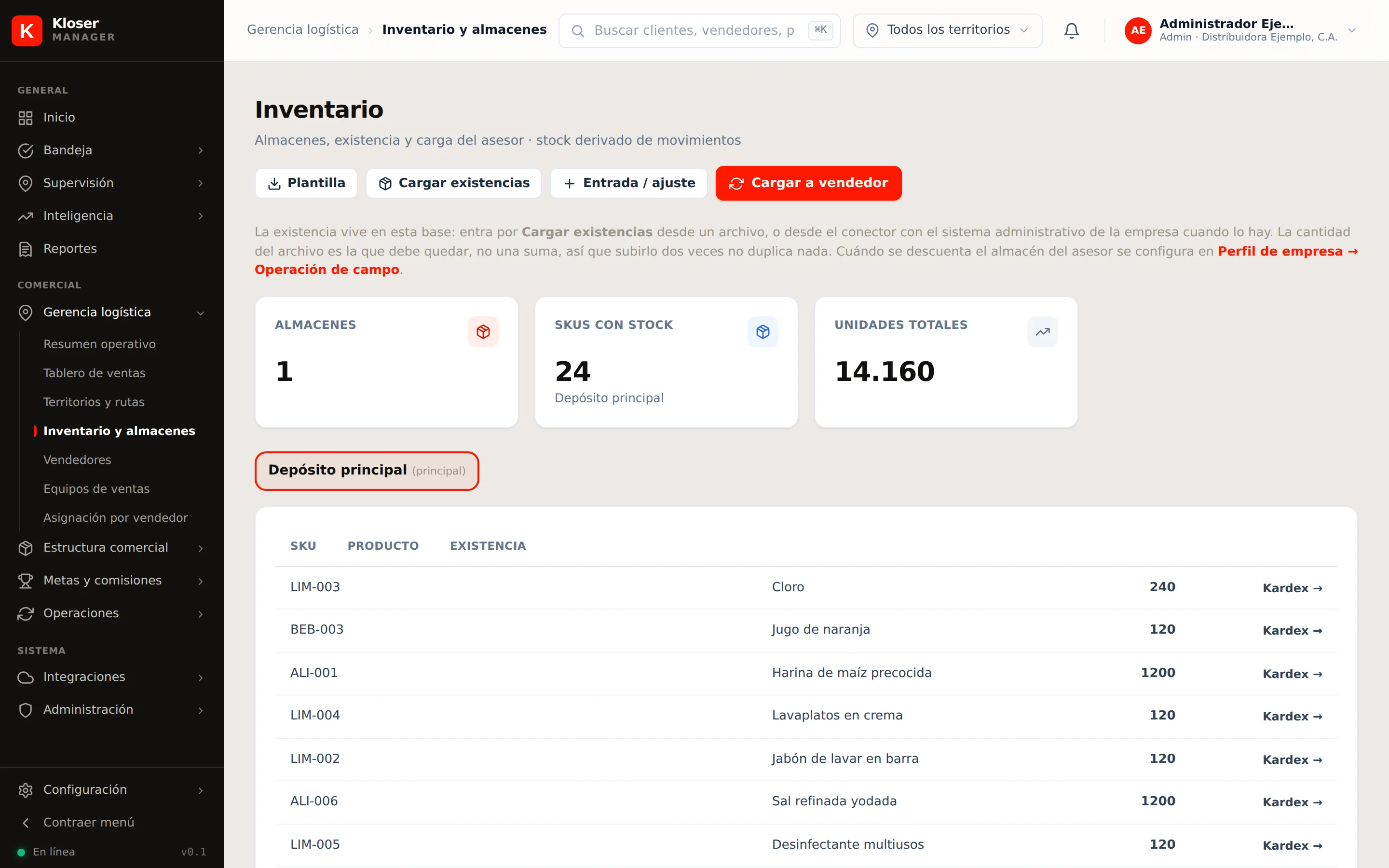
Task: Click the red box icon on Almacenes card
Action: click(x=483, y=332)
